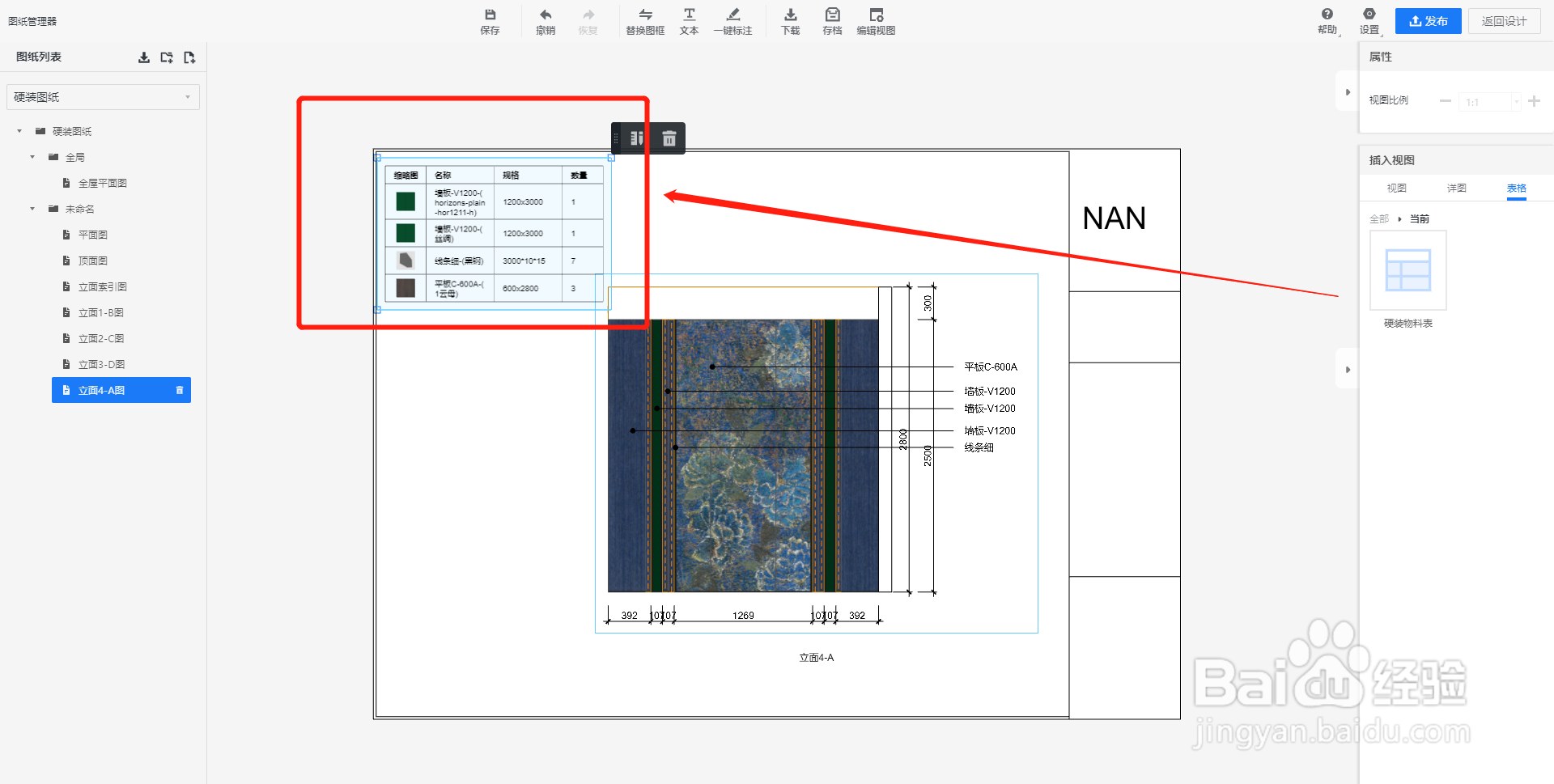
Task: Insert the 硬装物料表 table thumbnail
Action: click(1408, 270)
